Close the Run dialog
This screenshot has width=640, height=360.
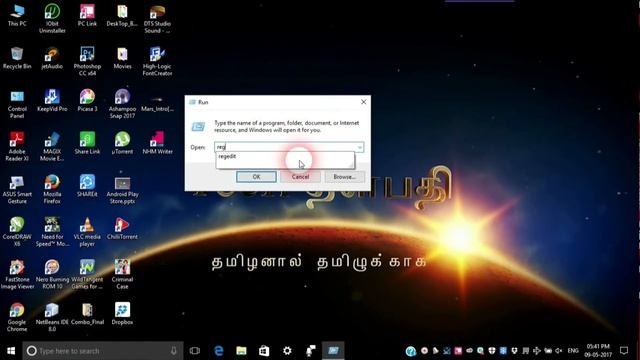pos(363,102)
